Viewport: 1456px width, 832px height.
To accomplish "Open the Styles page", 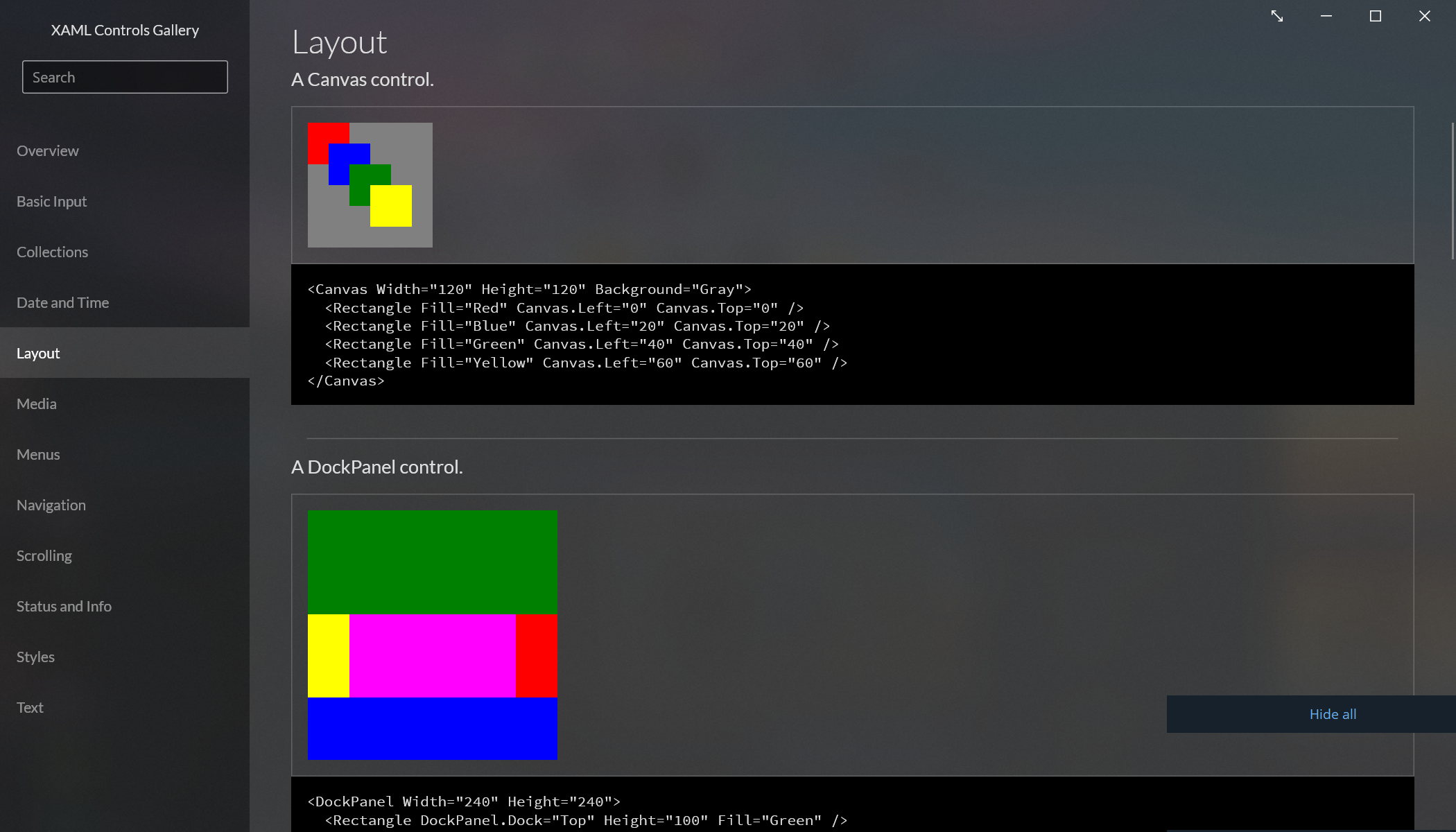I will [35, 657].
